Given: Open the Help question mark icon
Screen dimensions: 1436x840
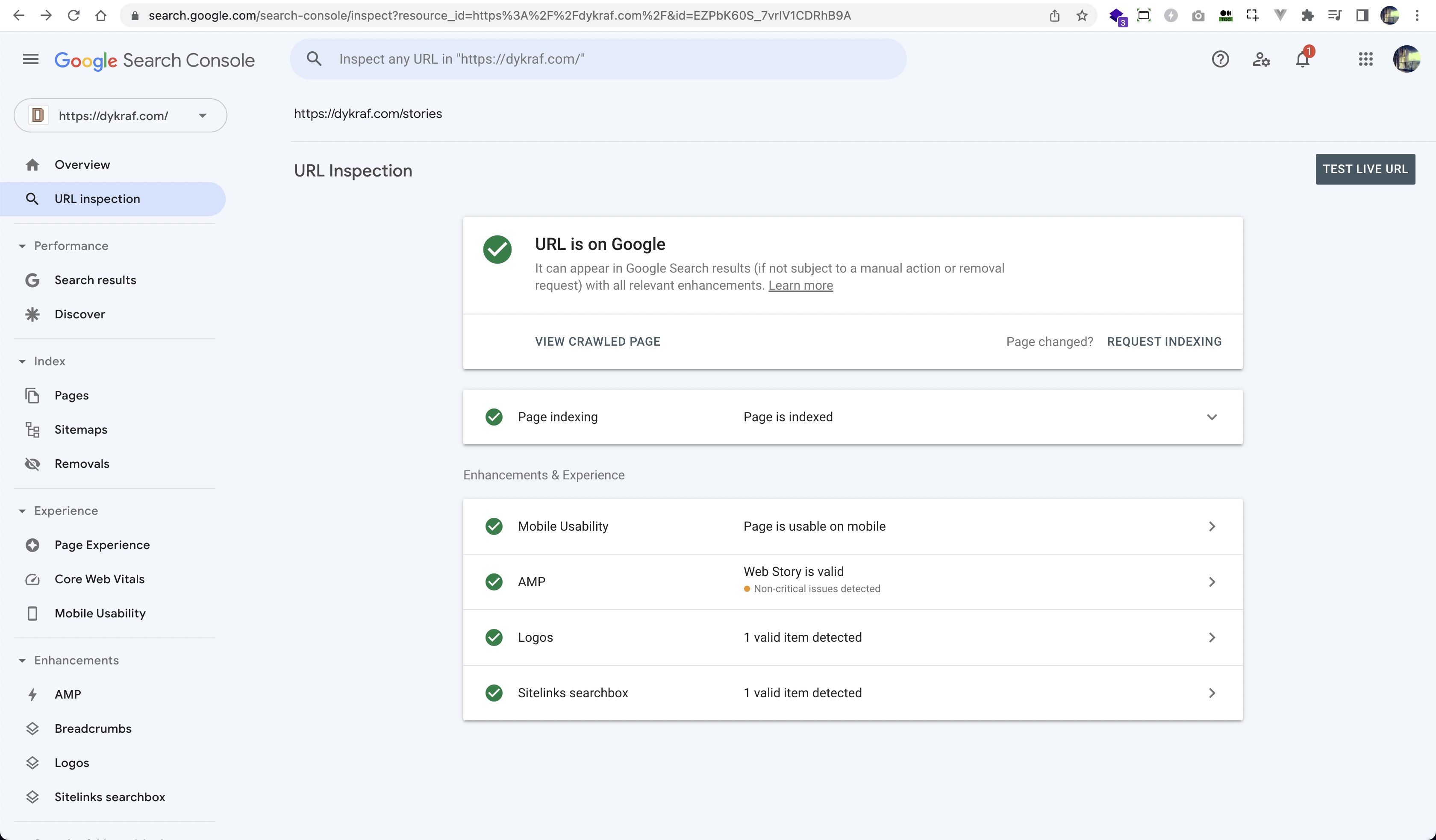Looking at the screenshot, I should tap(1220, 59).
